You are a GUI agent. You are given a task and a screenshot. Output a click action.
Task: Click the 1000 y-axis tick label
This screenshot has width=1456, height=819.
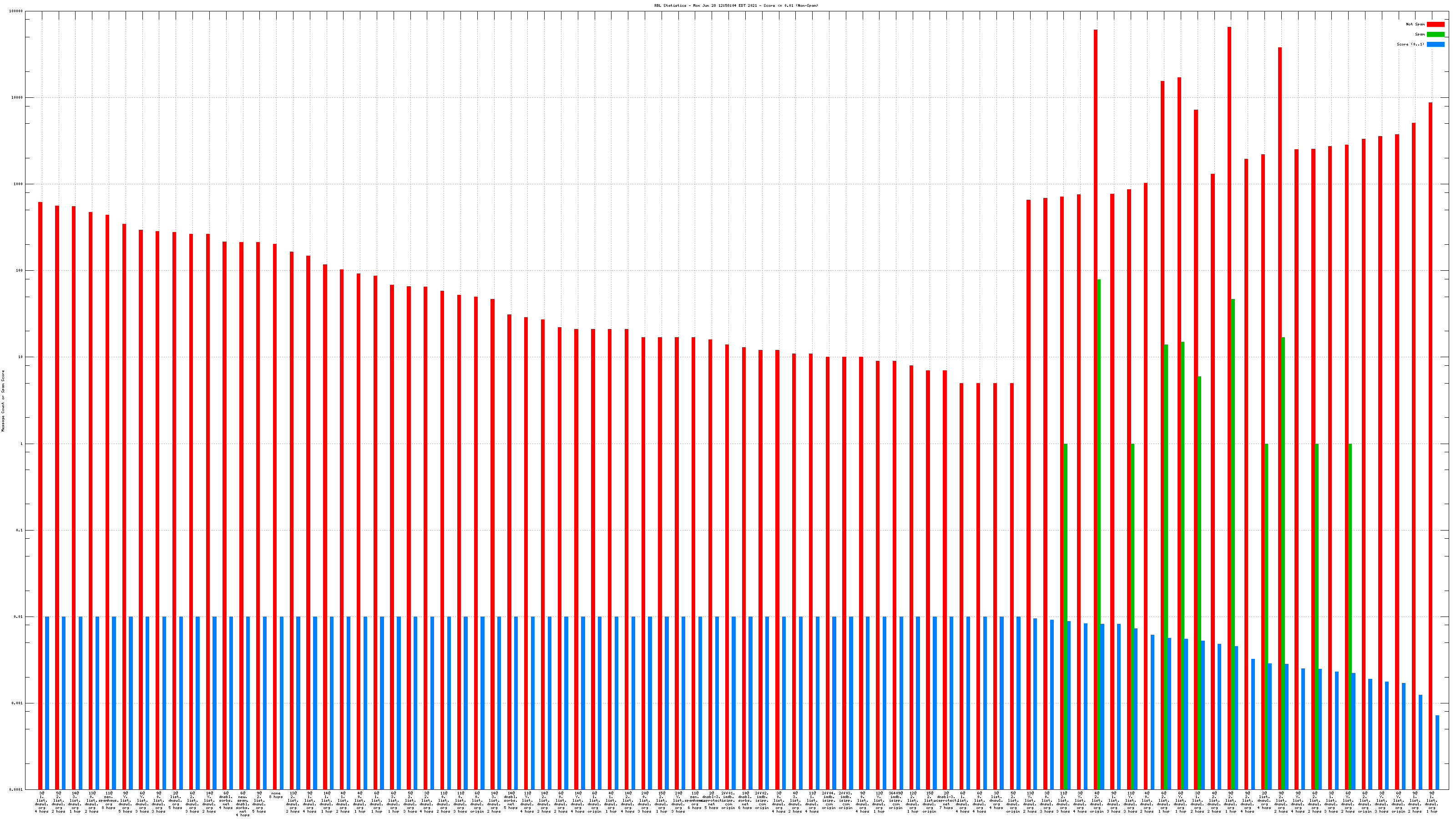click(19, 184)
